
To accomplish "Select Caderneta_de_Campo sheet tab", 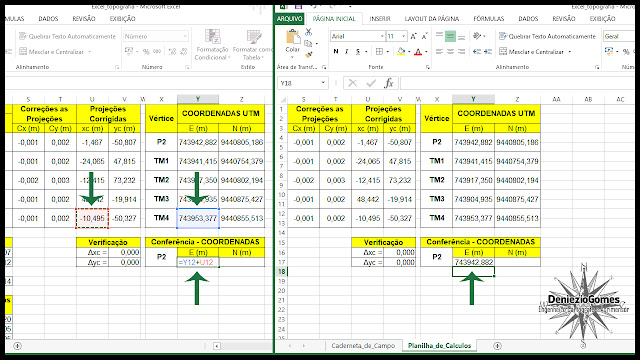I will point(363,346).
